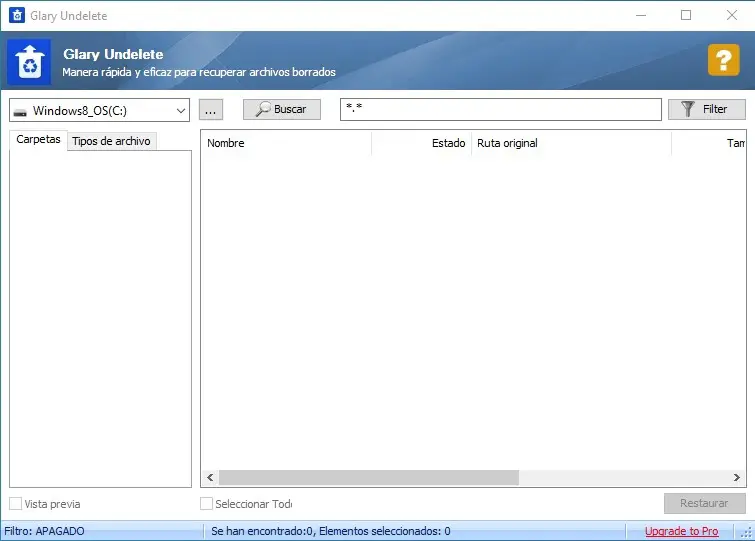Click the Glary Undelete recycle bin logo
Screen dimensions: 755x541
point(29,62)
